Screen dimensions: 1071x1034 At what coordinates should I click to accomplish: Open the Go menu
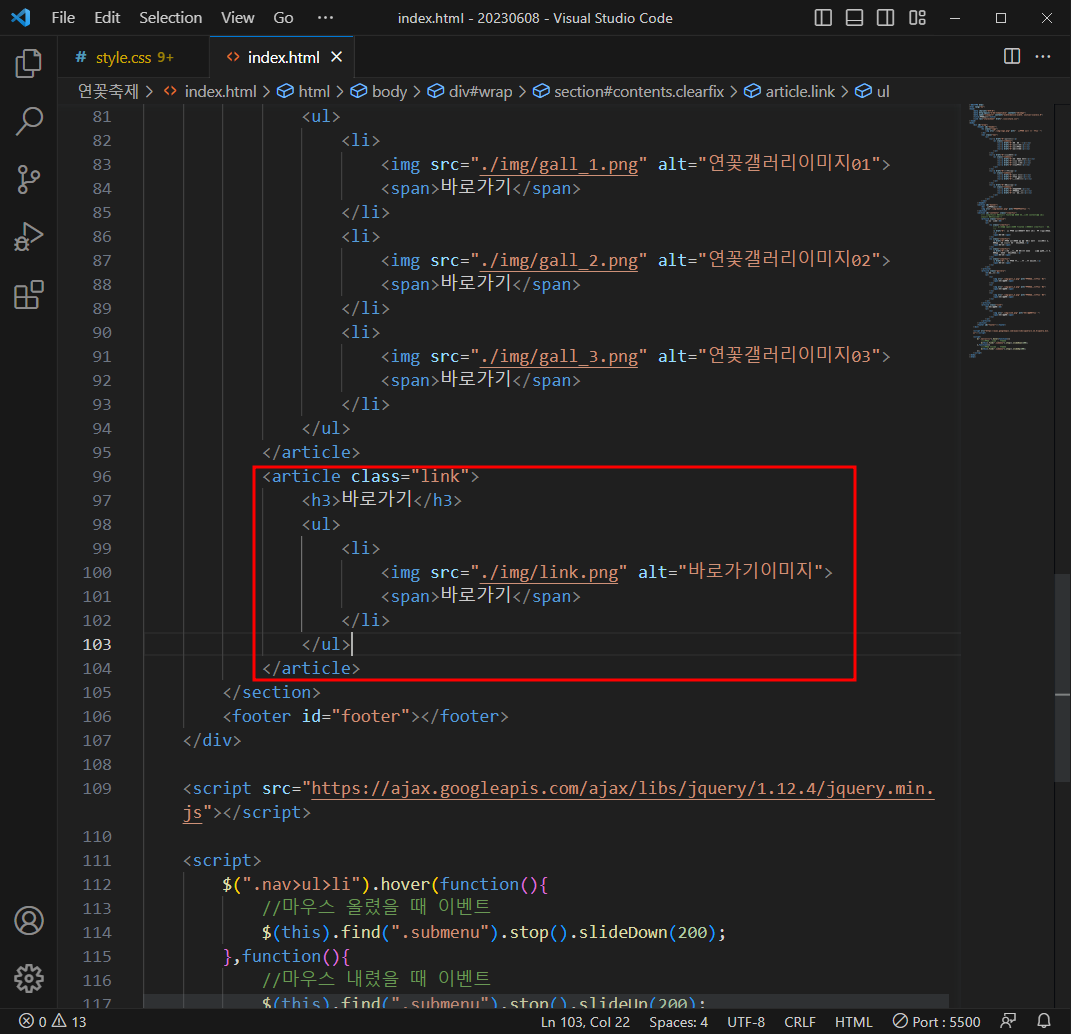(283, 18)
